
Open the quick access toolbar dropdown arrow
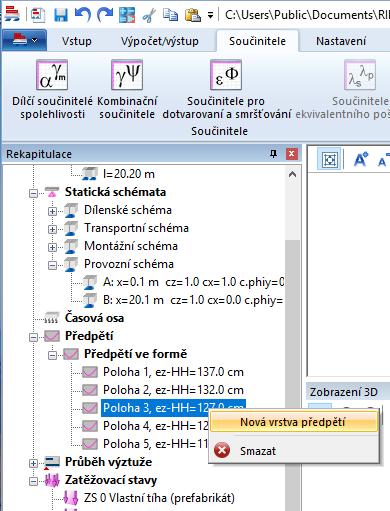(210, 15)
